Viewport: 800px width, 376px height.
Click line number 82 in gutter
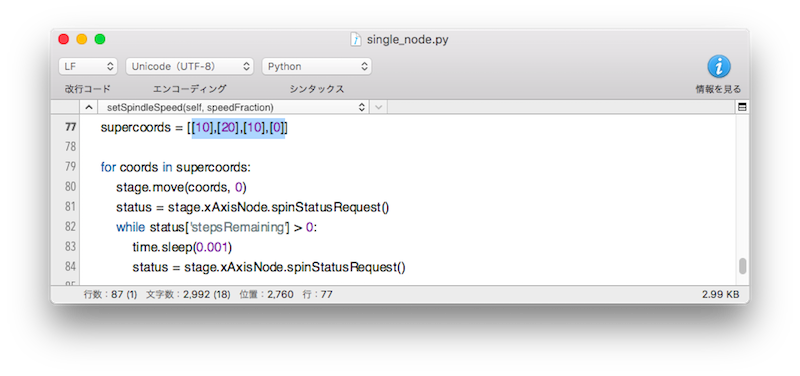pyautogui.click(x=70, y=227)
